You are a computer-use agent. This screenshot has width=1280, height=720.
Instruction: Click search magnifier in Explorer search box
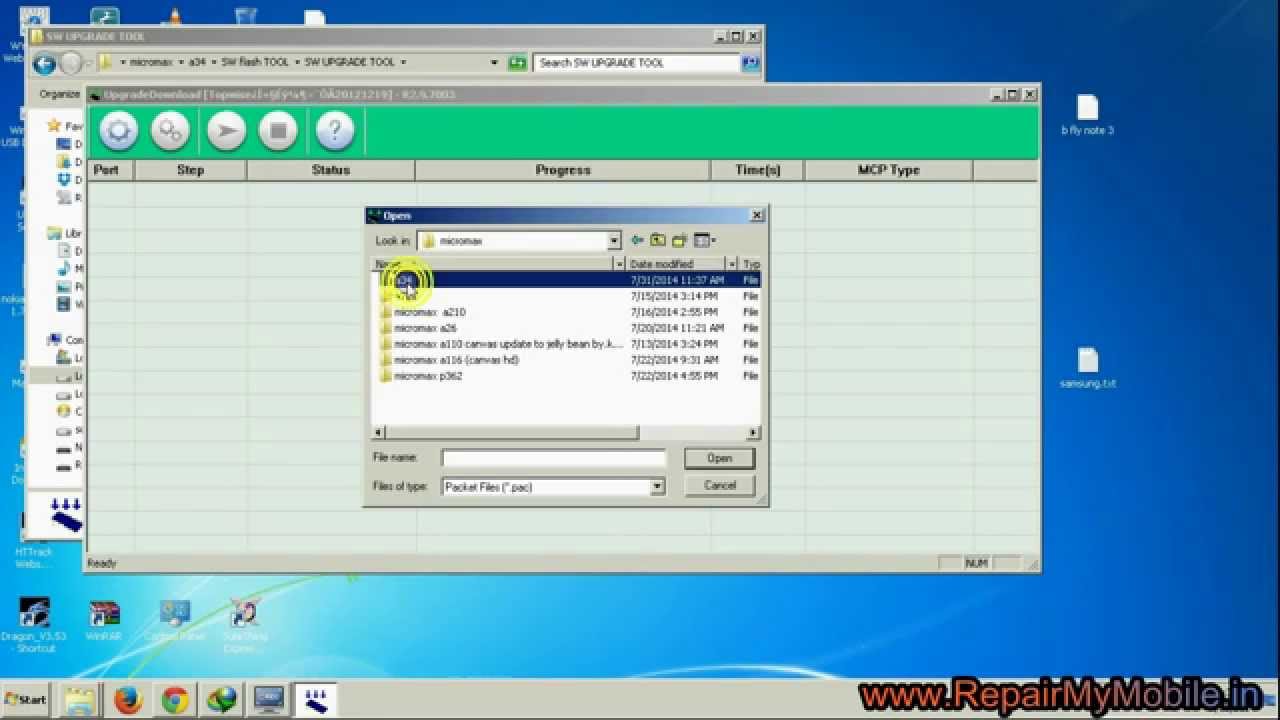[750, 62]
